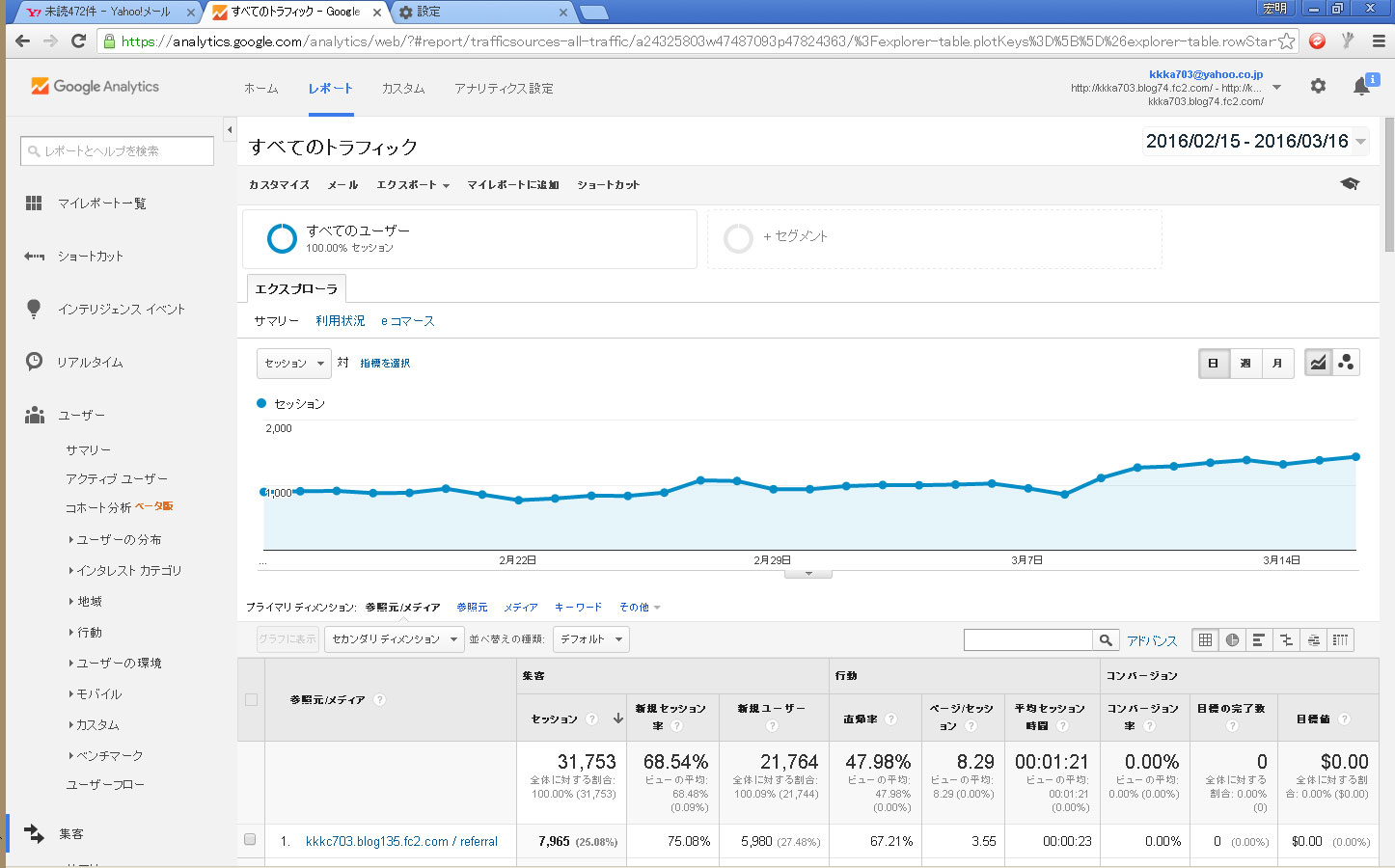Select the performance bar view icon

point(1258,639)
